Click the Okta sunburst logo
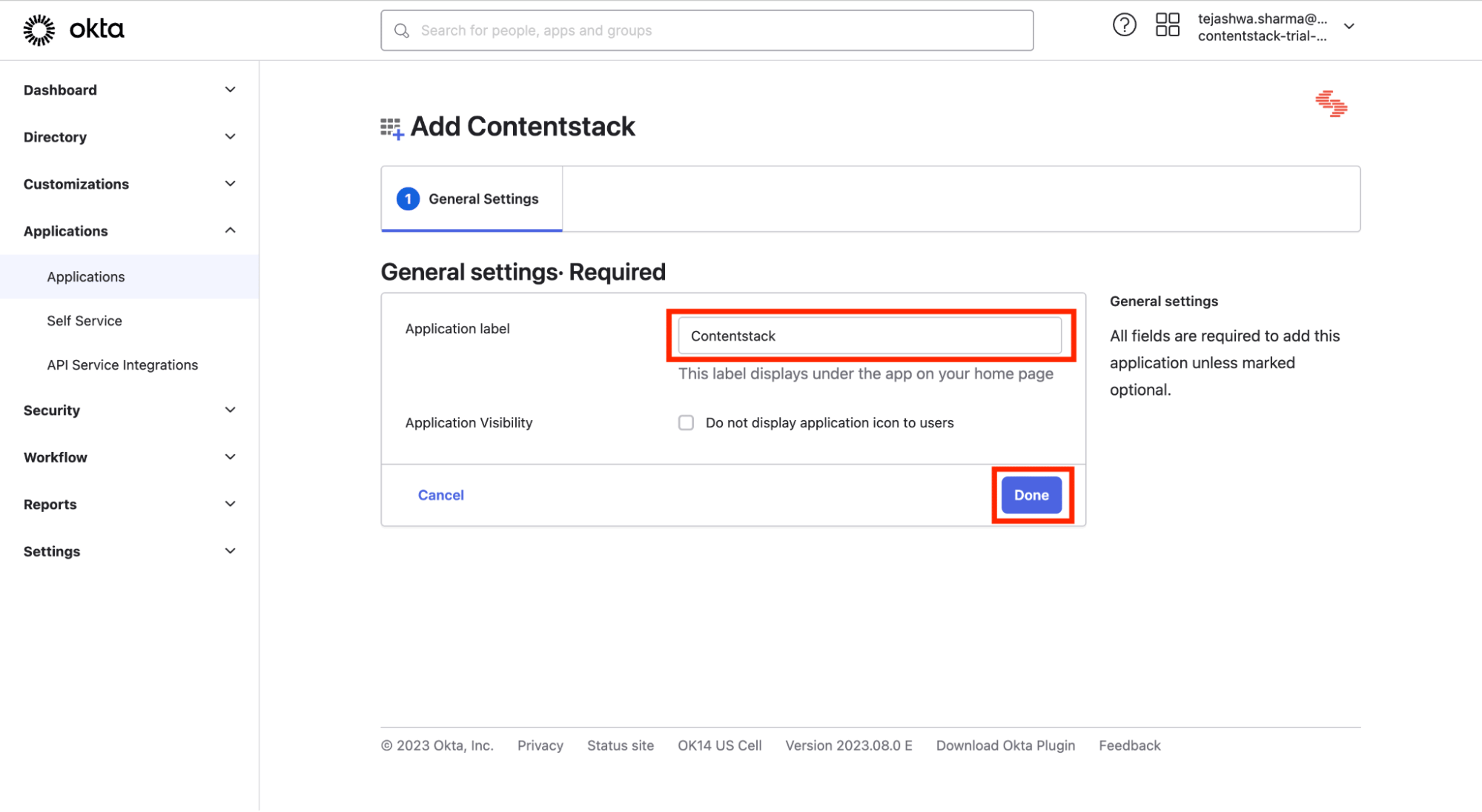Viewport: 1482px width, 812px height. (39, 30)
